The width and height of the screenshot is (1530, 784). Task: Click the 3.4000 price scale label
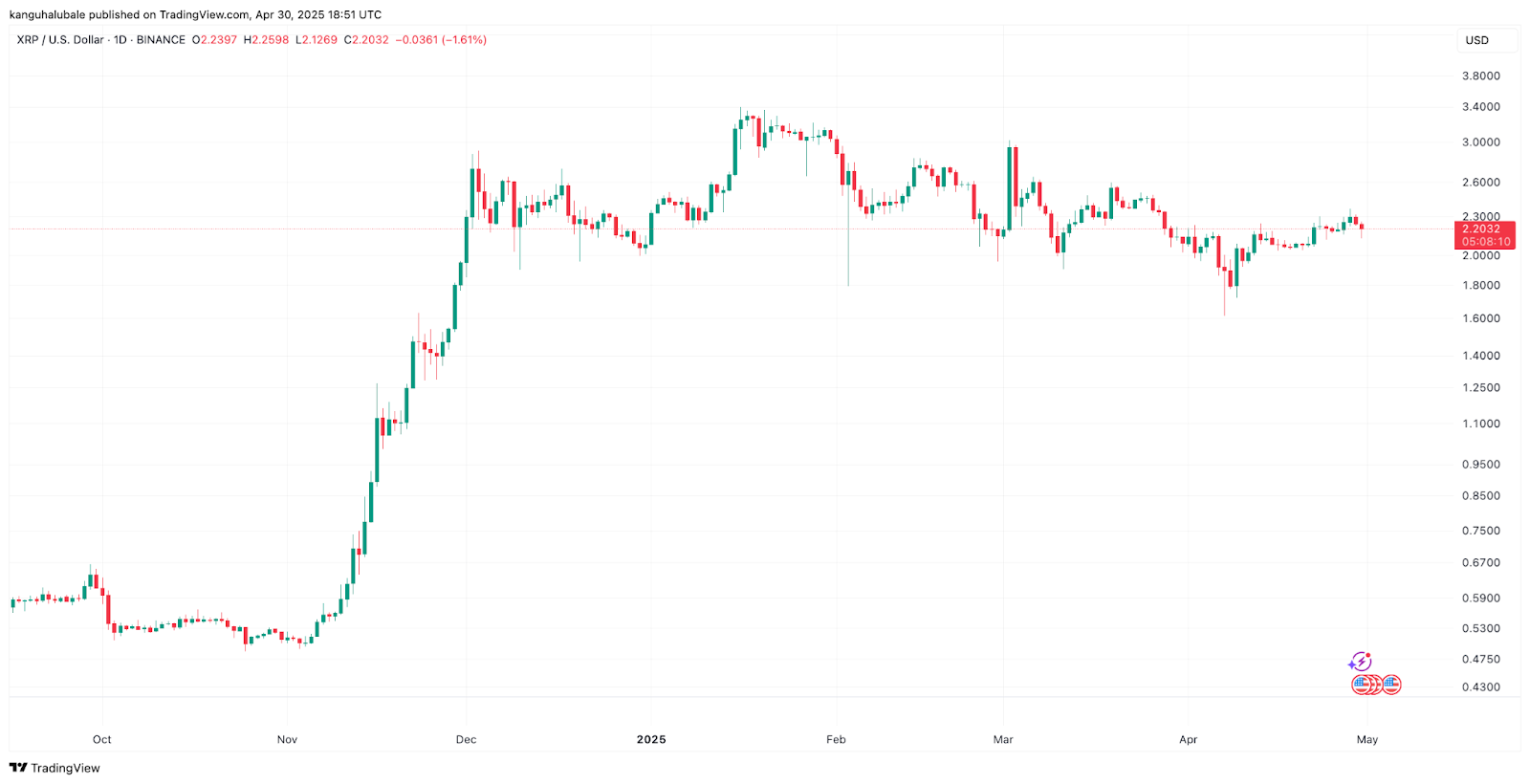(x=1480, y=107)
